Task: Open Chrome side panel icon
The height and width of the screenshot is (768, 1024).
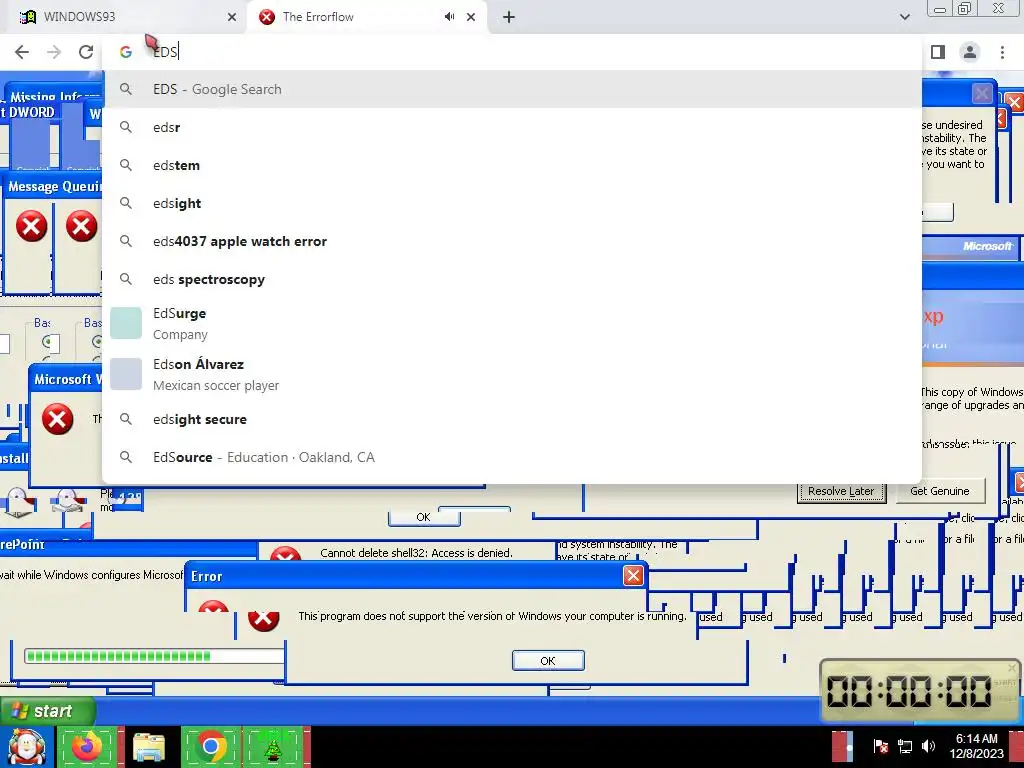Action: (x=938, y=52)
